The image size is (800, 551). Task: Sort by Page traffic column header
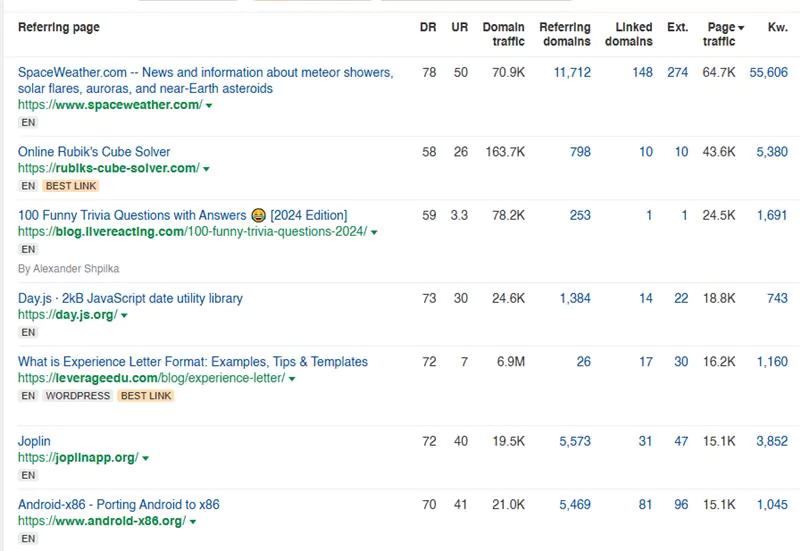click(x=723, y=34)
